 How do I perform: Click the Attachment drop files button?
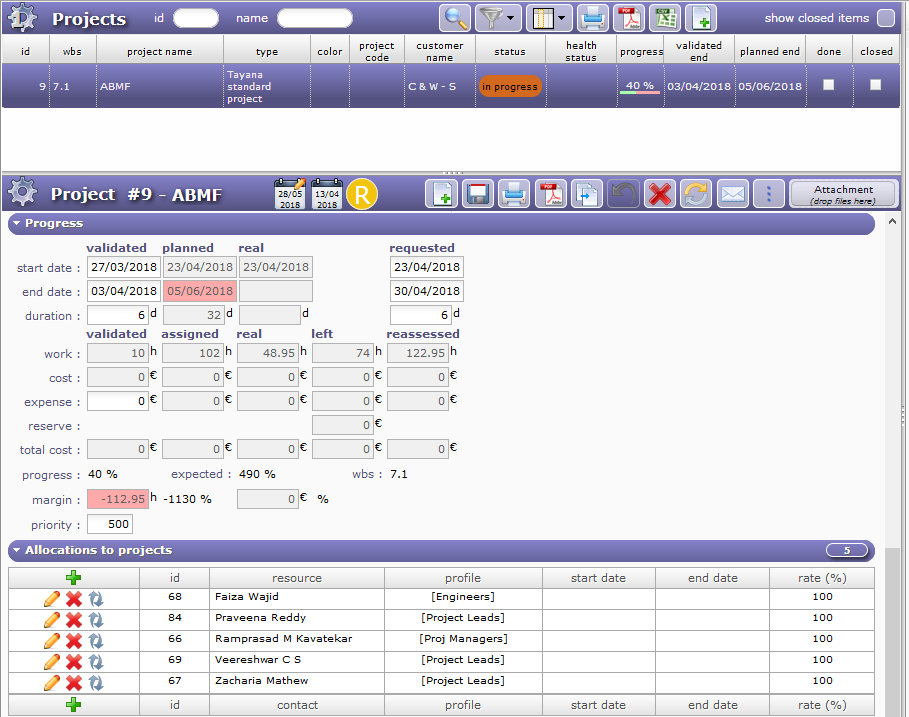click(843, 194)
